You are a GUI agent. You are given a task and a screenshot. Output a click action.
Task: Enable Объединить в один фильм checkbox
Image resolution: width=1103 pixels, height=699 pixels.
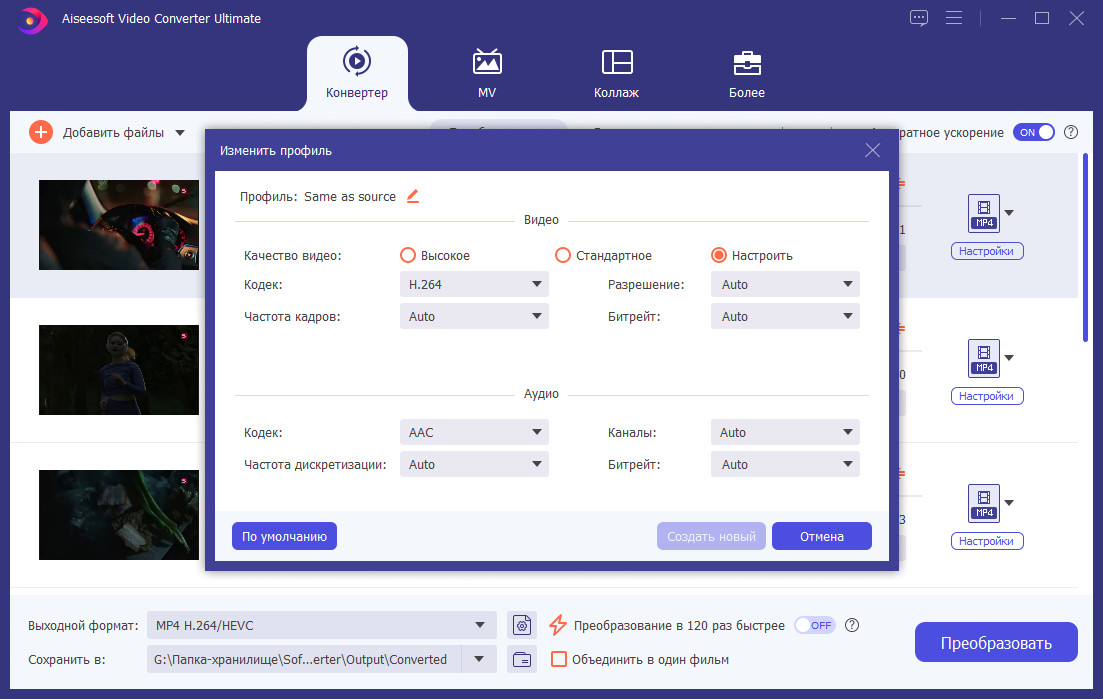559,660
